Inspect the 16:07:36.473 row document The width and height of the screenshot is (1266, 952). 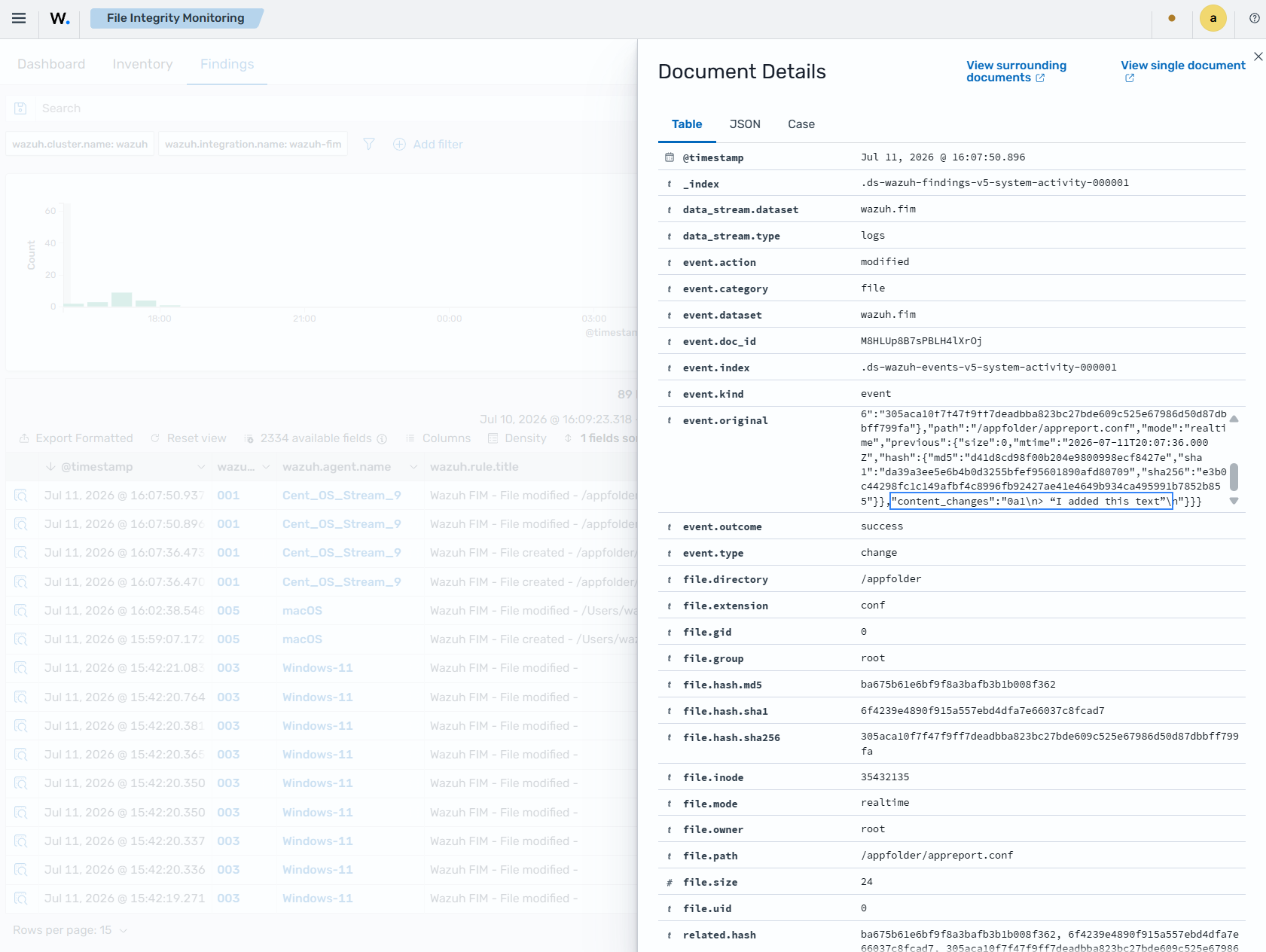(x=21, y=553)
